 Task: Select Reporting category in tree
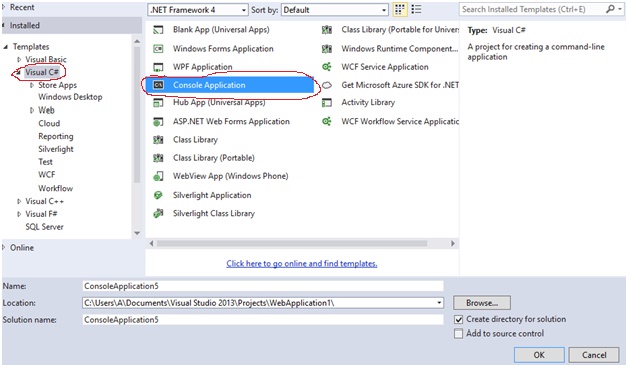56,136
